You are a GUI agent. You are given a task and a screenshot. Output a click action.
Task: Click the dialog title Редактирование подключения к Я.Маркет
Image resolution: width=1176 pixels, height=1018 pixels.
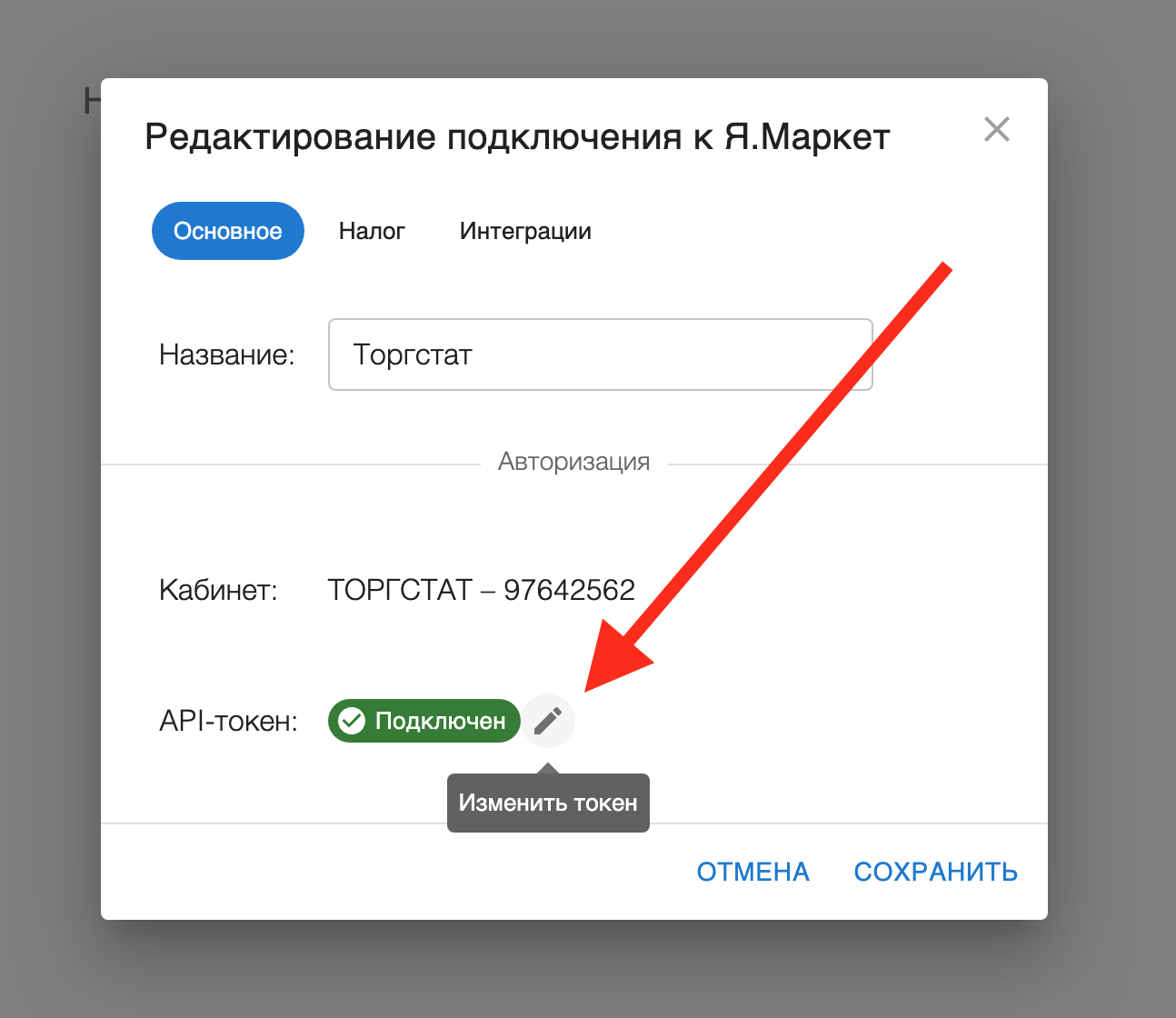point(517,137)
